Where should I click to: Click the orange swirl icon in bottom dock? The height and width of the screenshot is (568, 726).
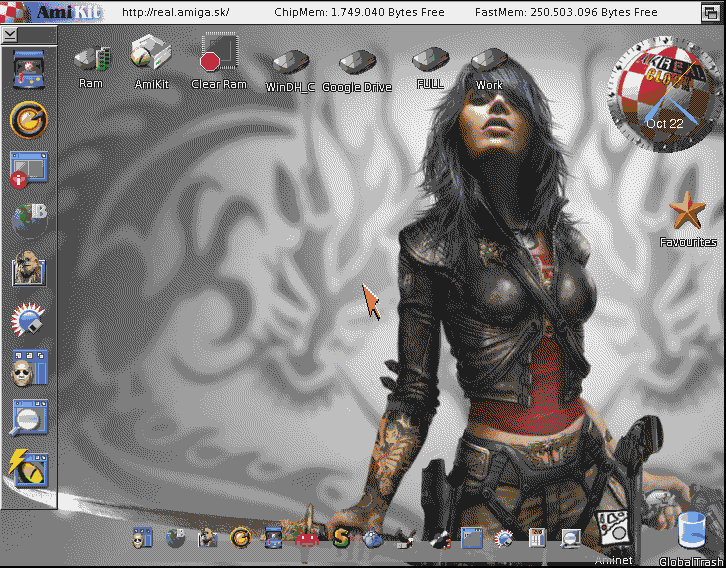click(x=240, y=538)
